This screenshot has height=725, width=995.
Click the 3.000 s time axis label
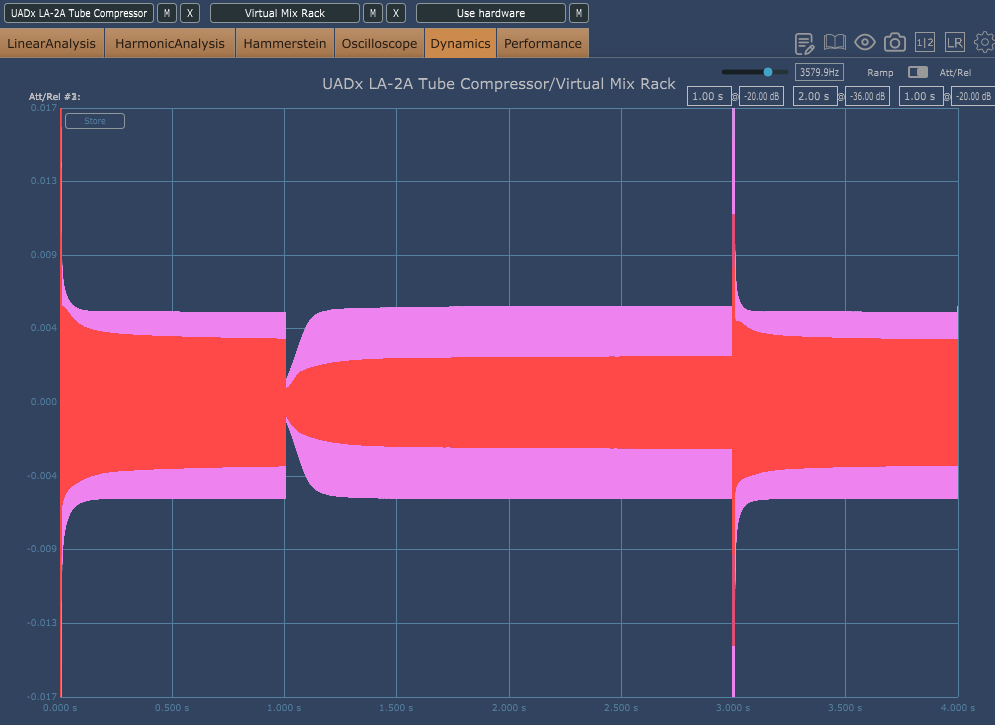(733, 708)
